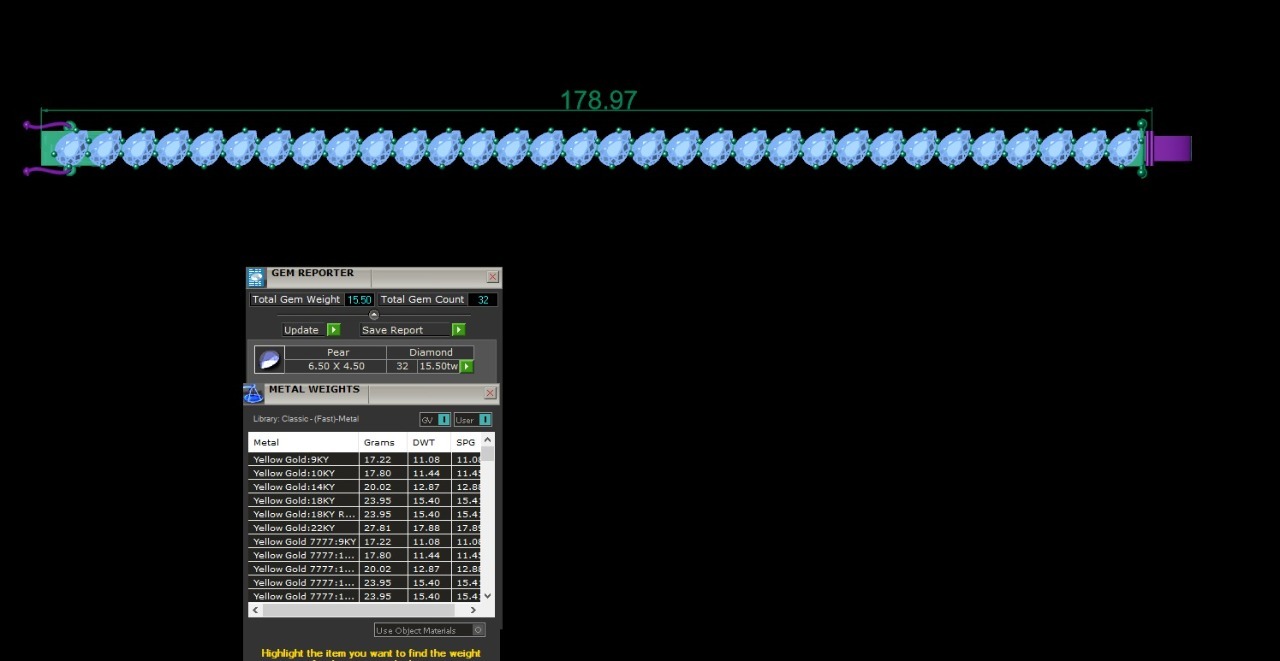Click the Save Report button label
Viewport: 1280px width, 661px height.
(x=392, y=330)
